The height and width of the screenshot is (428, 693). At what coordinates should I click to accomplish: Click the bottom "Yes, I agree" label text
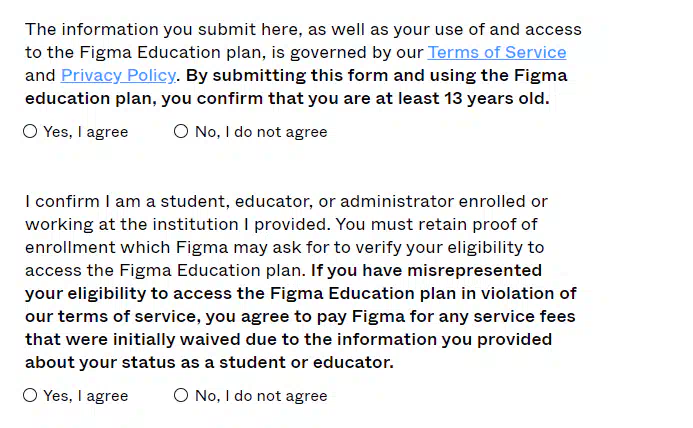click(x=86, y=396)
